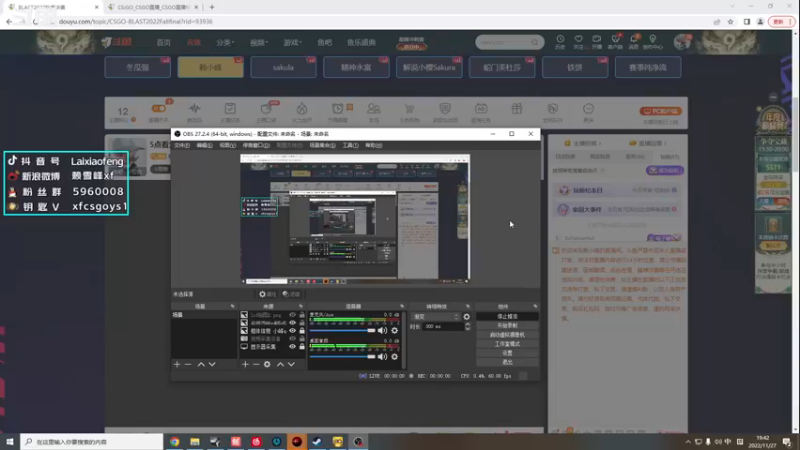800x450 pixels.
Task: Expand the 游戏 dropdown in Douyu header
Action: pos(292,42)
